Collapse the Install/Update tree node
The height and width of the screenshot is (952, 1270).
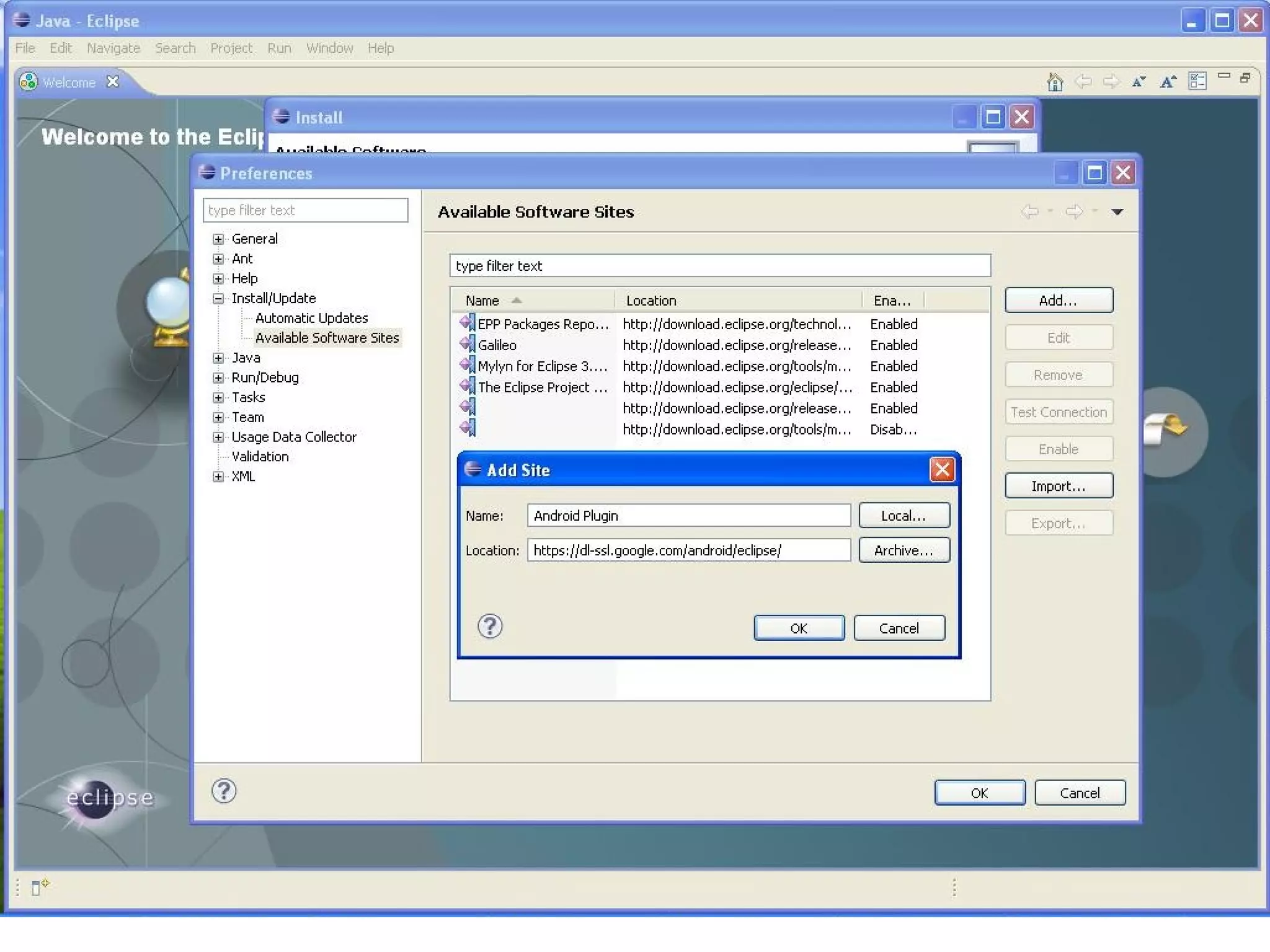pos(218,299)
